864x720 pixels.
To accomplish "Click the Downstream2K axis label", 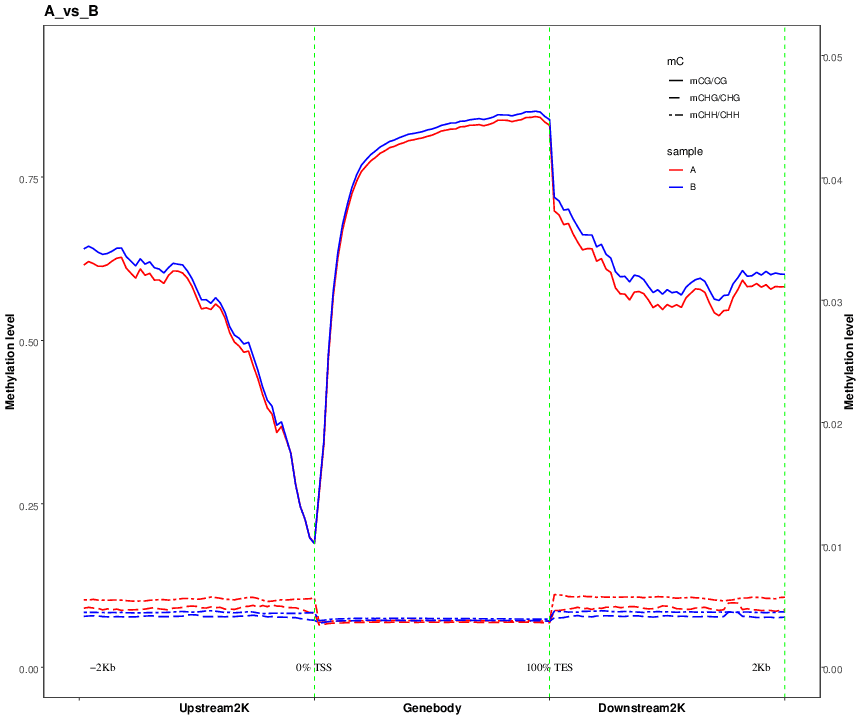I will (x=641, y=708).
